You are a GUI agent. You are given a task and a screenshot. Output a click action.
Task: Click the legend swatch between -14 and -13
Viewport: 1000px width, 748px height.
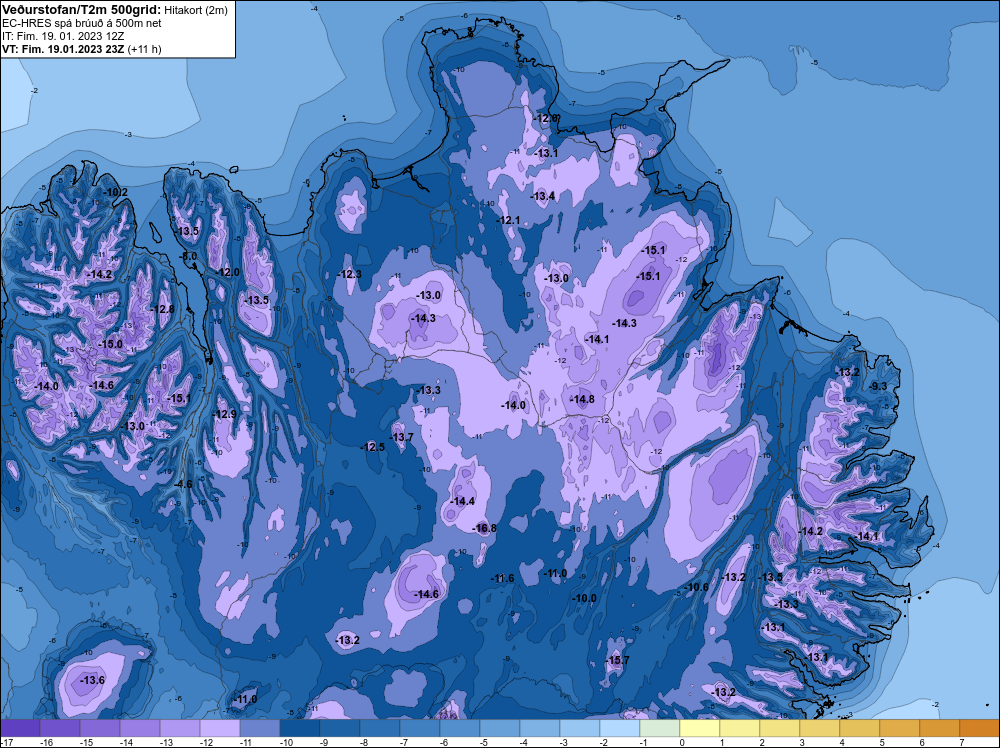coord(140,728)
